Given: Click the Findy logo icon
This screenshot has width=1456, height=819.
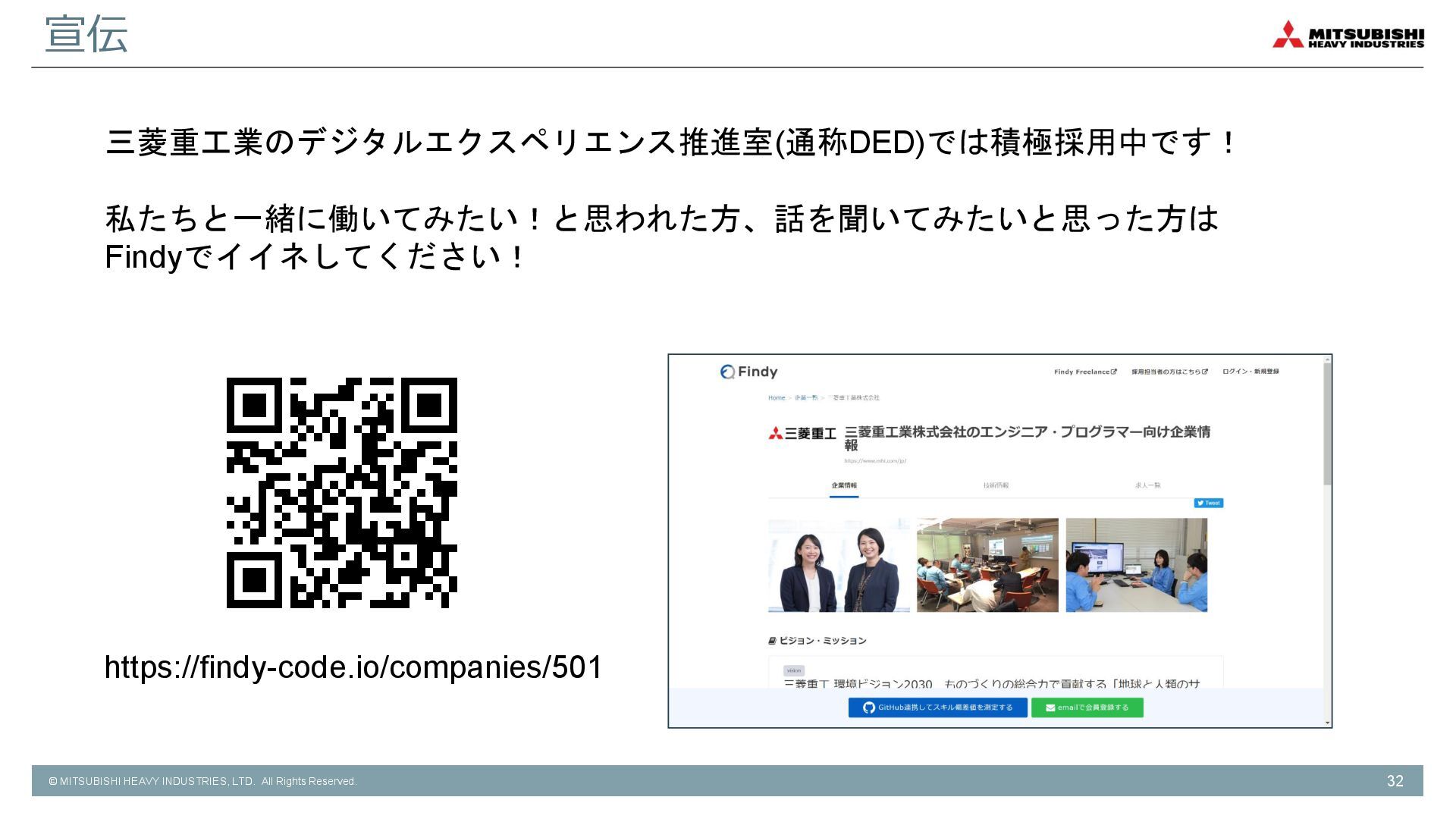Looking at the screenshot, I should click(727, 372).
